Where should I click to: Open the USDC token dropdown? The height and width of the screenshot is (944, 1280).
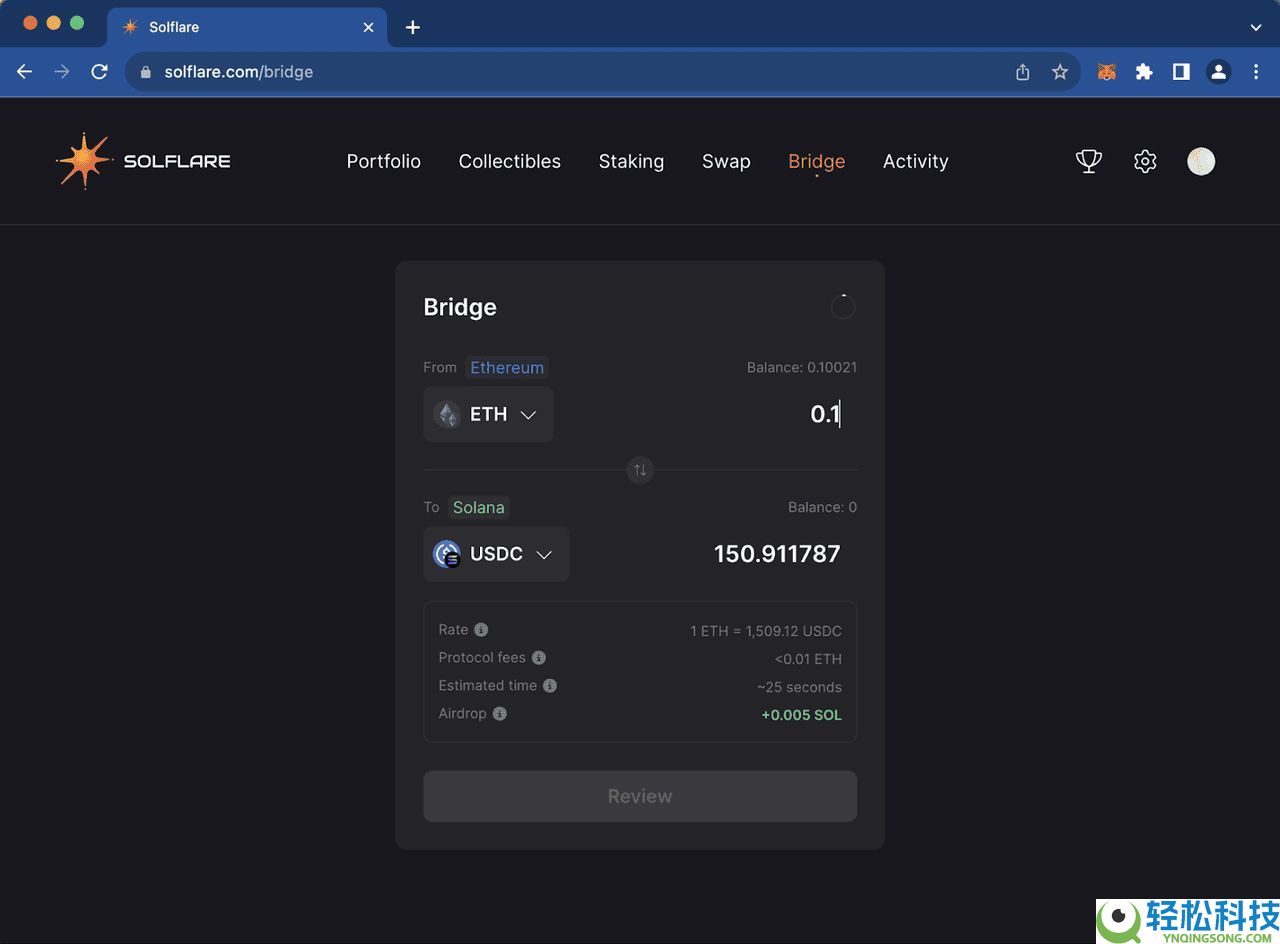496,554
